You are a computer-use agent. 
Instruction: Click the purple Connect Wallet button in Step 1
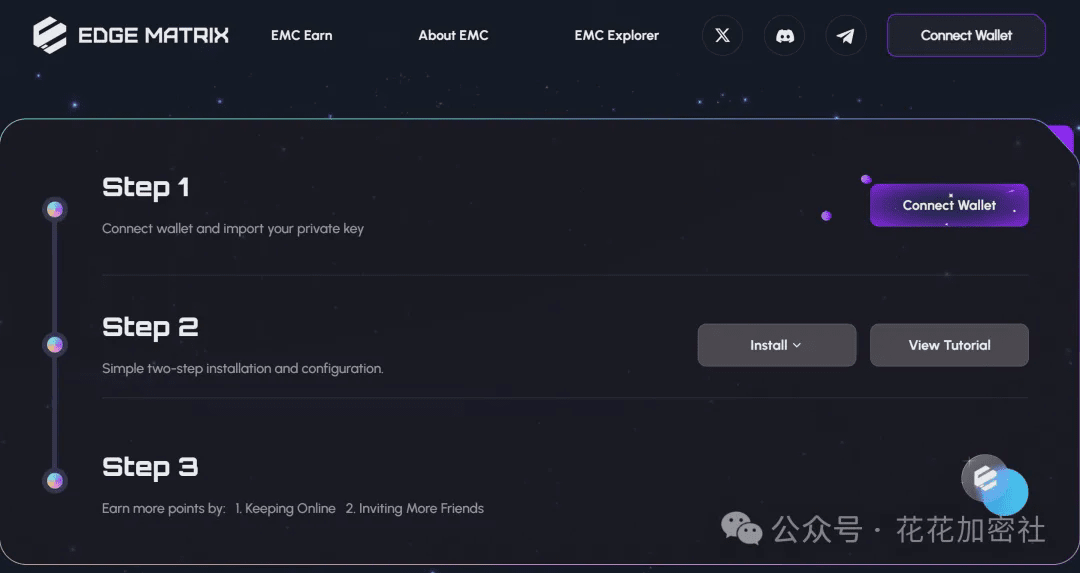(x=949, y=205)
